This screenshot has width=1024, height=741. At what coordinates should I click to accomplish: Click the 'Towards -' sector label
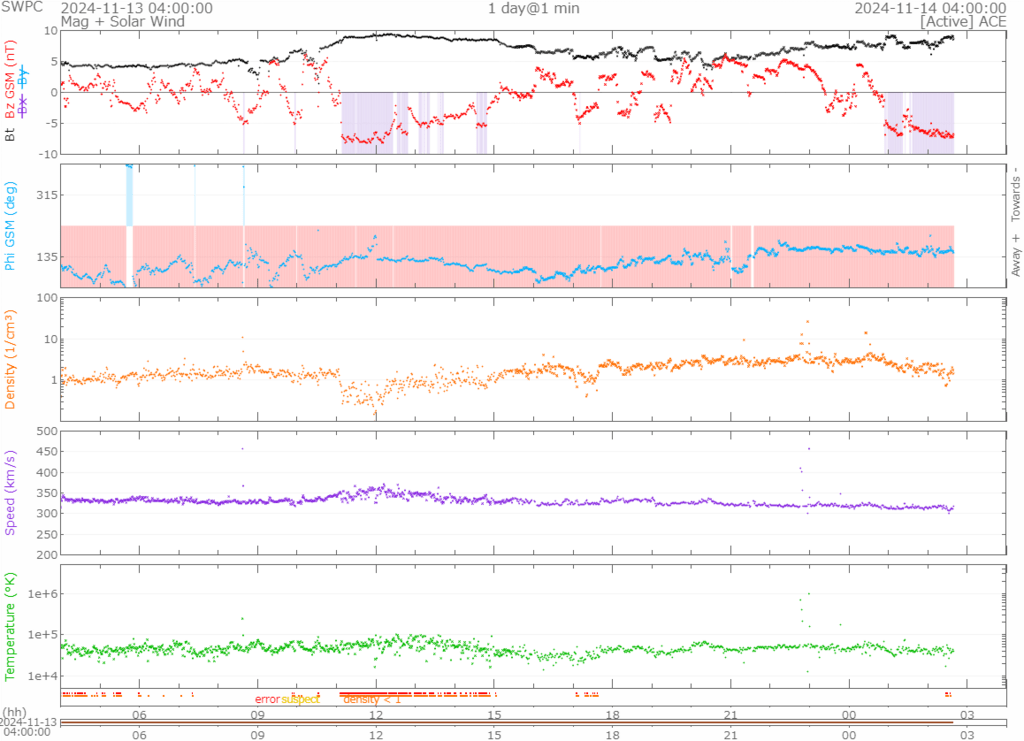pos(1015,193)
